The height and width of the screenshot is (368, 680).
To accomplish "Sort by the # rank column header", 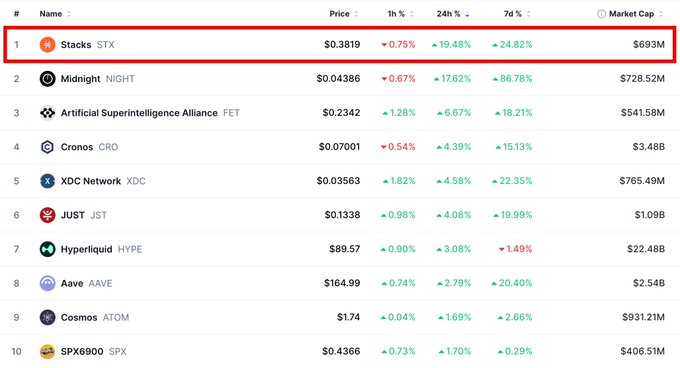I will 16,14.
